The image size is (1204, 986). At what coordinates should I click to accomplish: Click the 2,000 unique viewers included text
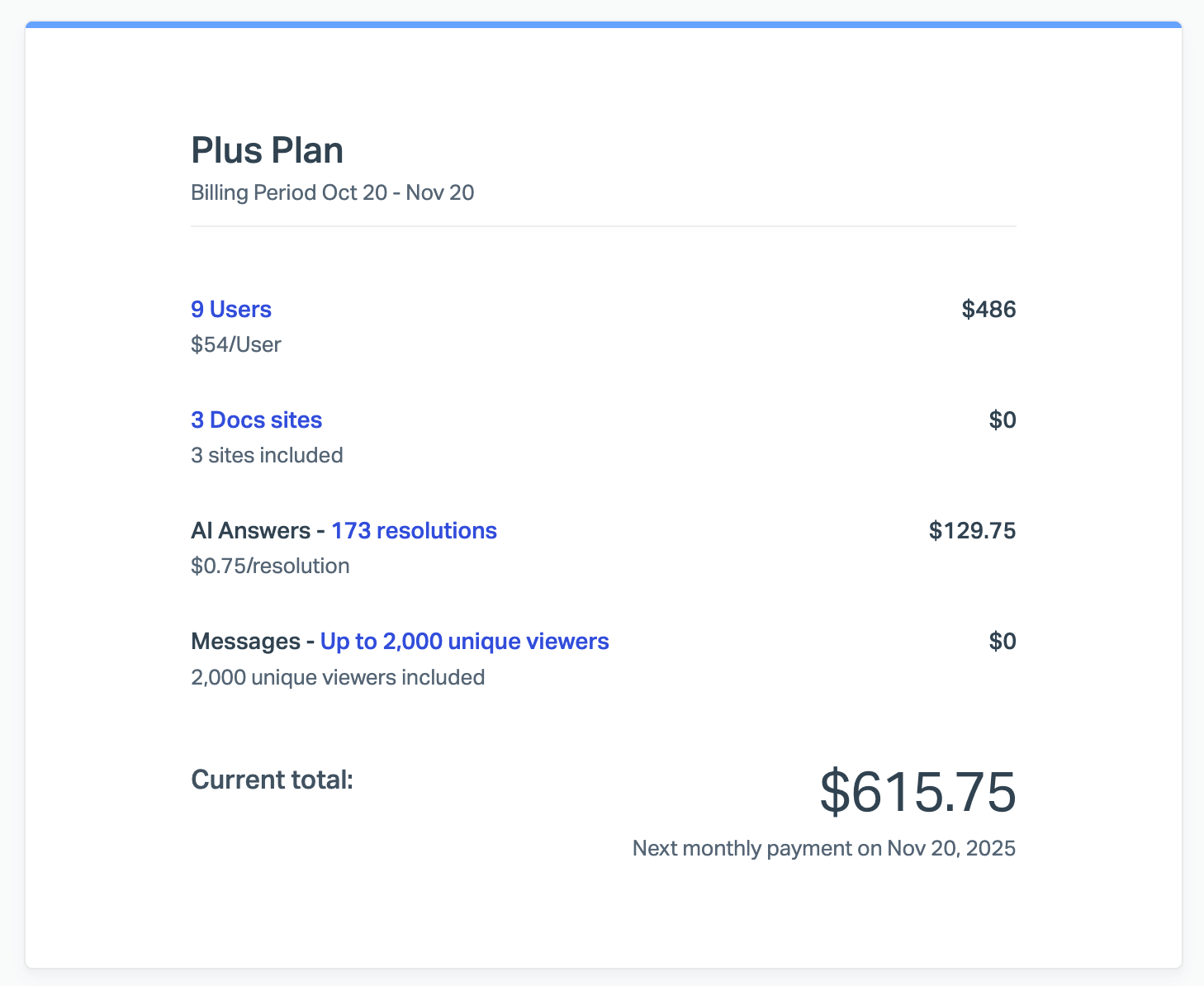(x=338, y=678)
